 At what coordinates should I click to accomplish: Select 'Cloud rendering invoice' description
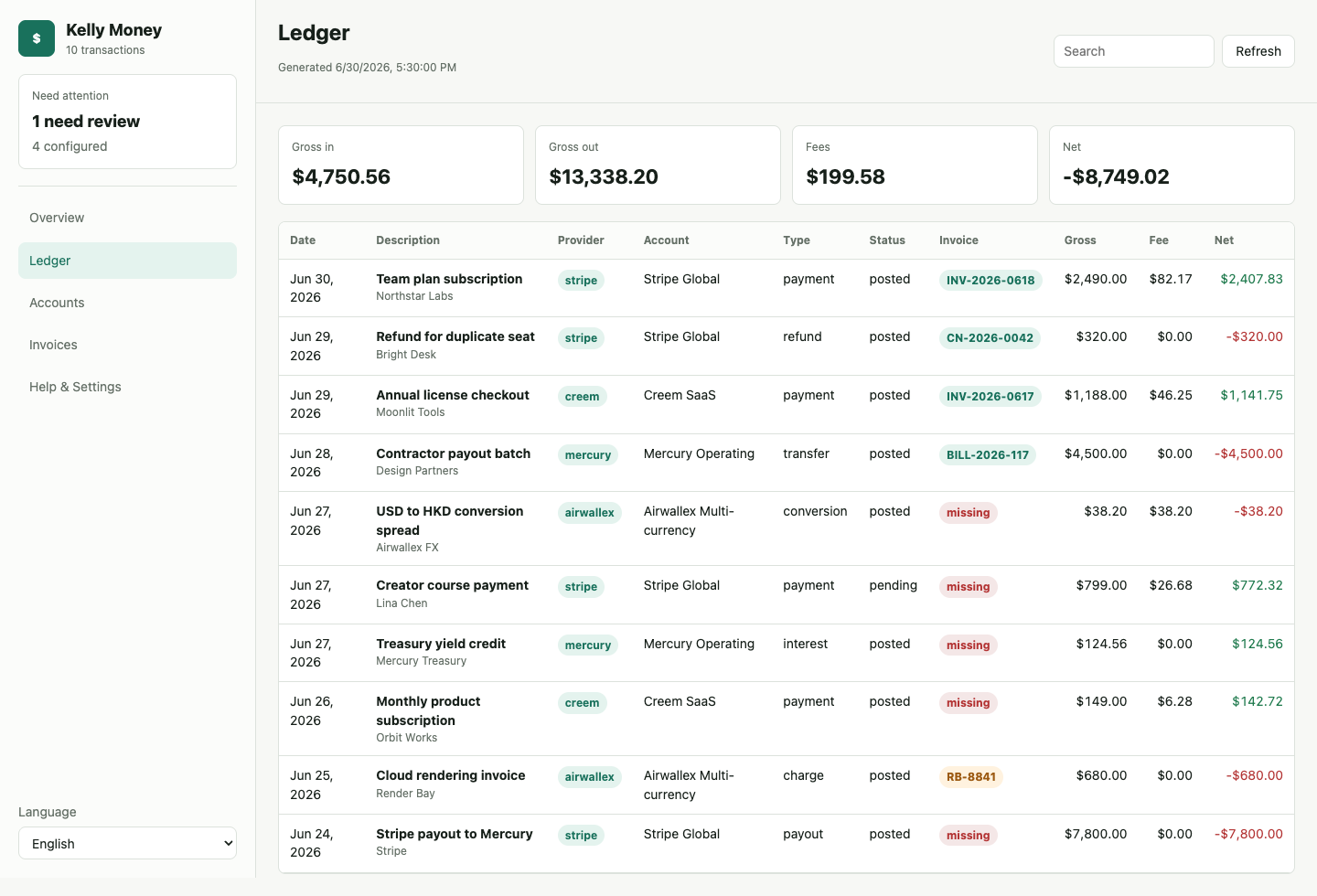(451, 775)
